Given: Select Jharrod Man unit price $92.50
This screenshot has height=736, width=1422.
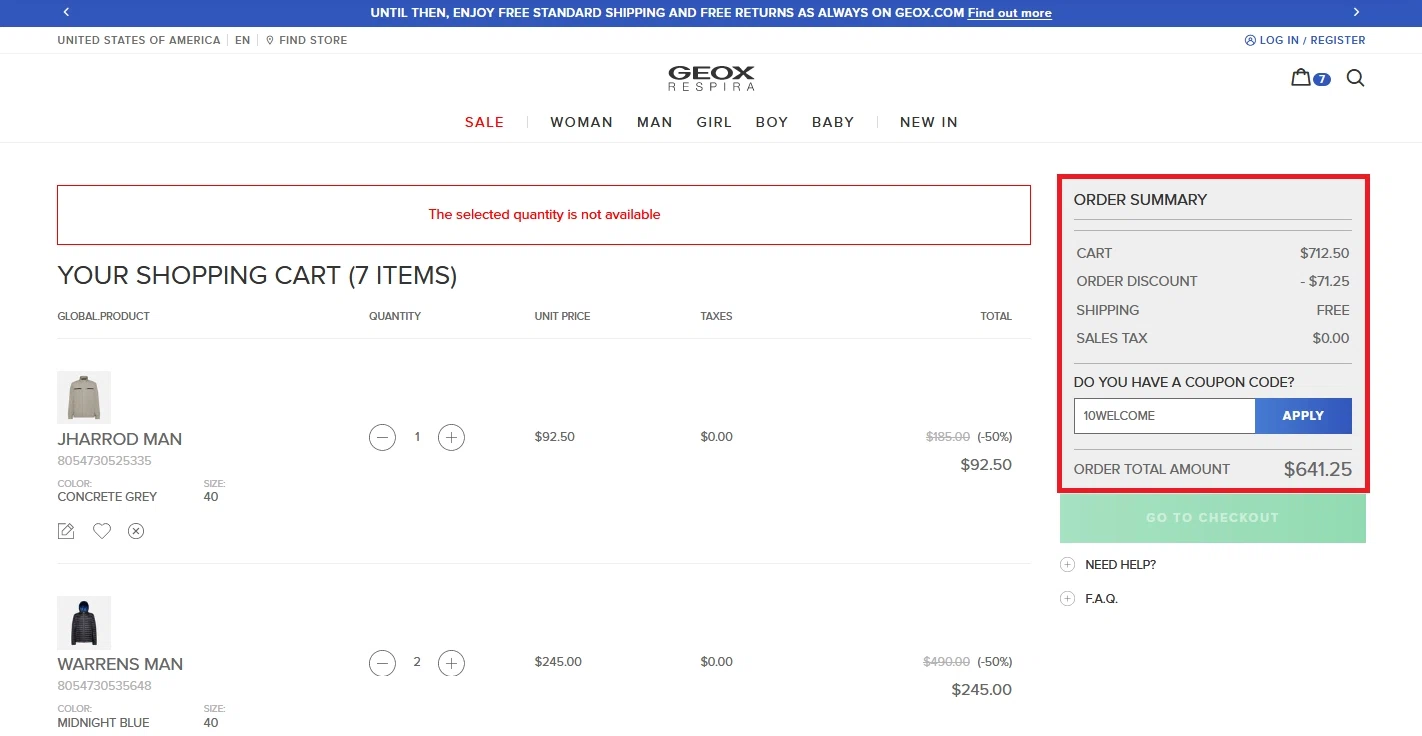Looking at the screenshot, I should pos(555,437).
